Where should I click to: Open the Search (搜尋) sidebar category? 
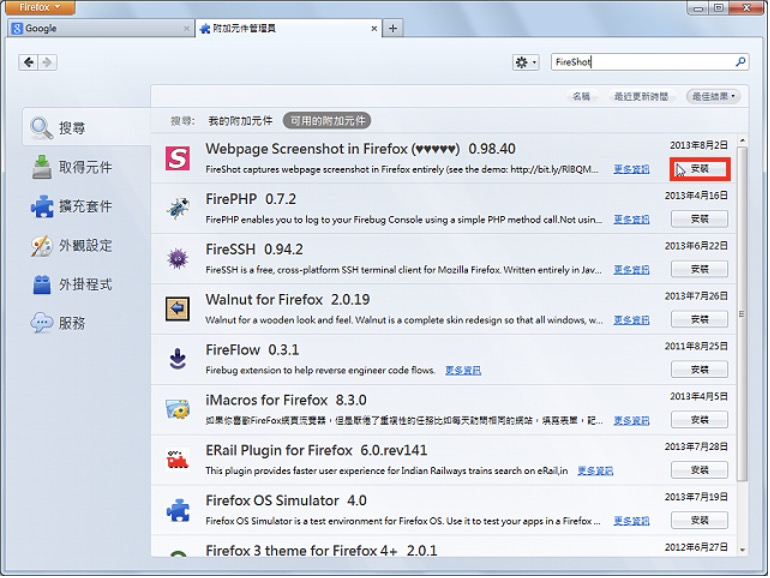tap(86, 128)
